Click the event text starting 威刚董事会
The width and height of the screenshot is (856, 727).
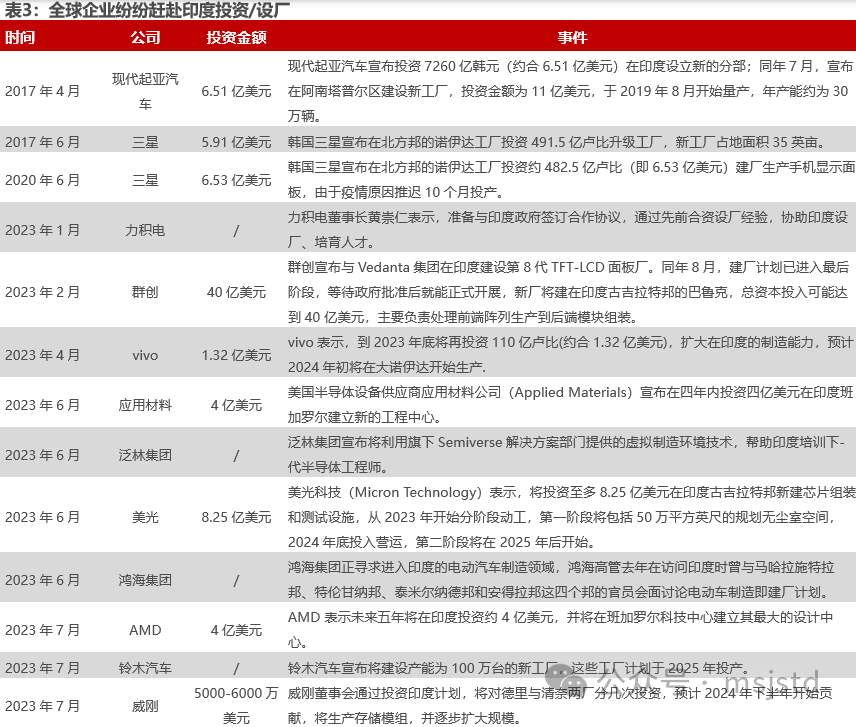coord(560,706)
